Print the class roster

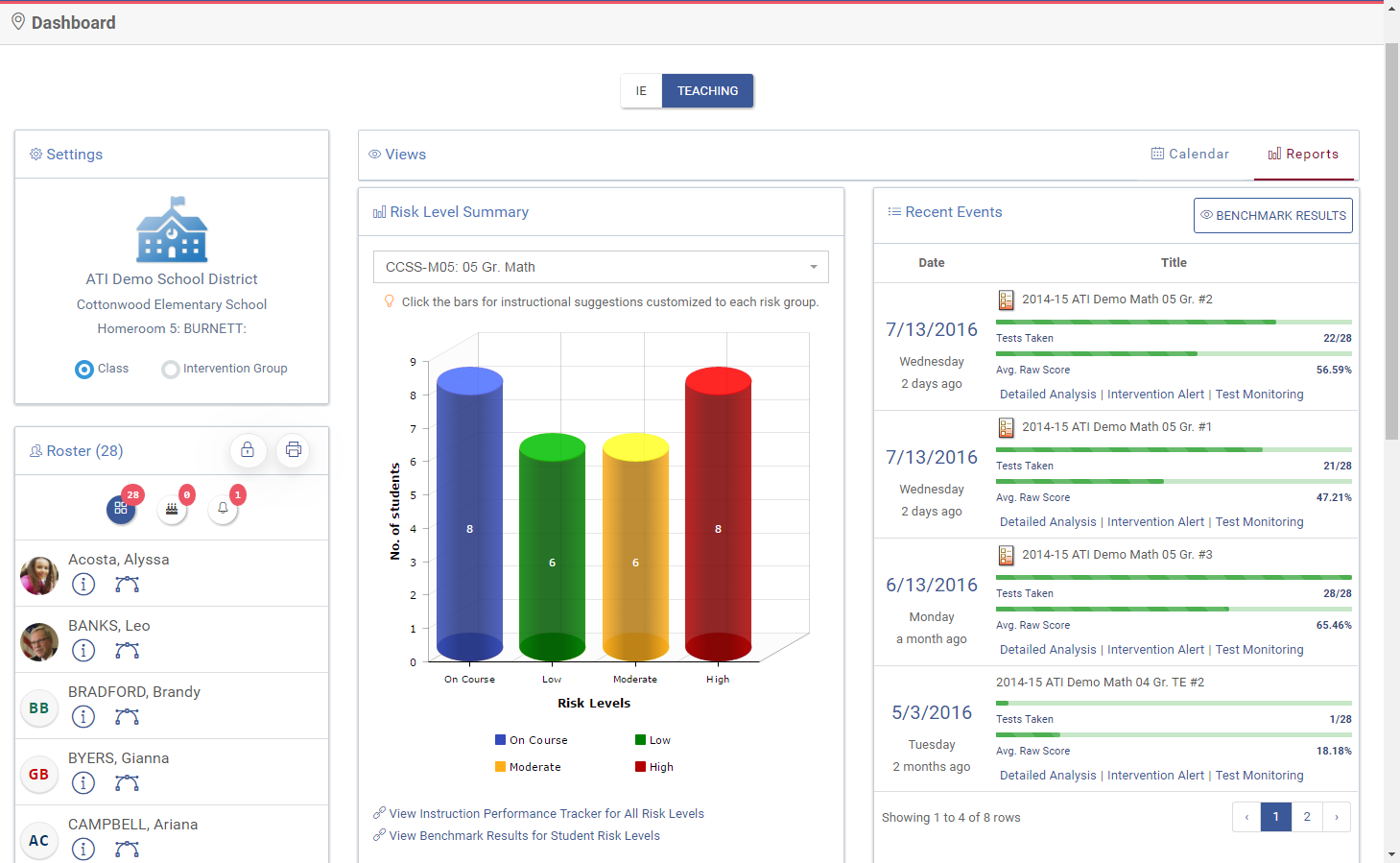tap(293, 449)
